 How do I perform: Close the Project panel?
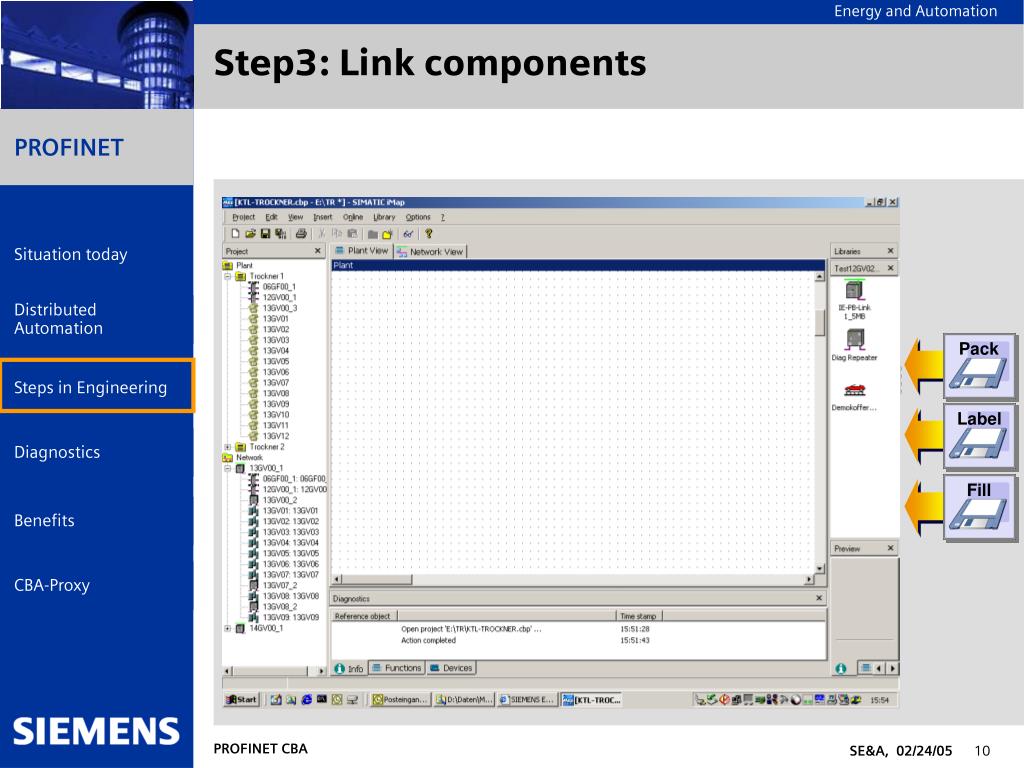(x=318, y=251)
